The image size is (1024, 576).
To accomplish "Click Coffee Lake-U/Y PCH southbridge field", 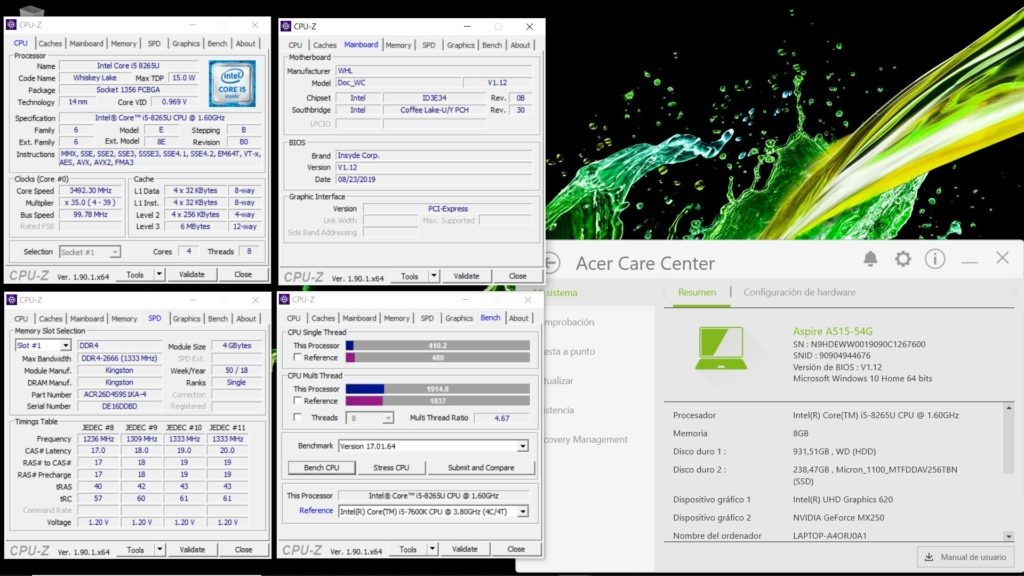I will [x=434, y=110].
